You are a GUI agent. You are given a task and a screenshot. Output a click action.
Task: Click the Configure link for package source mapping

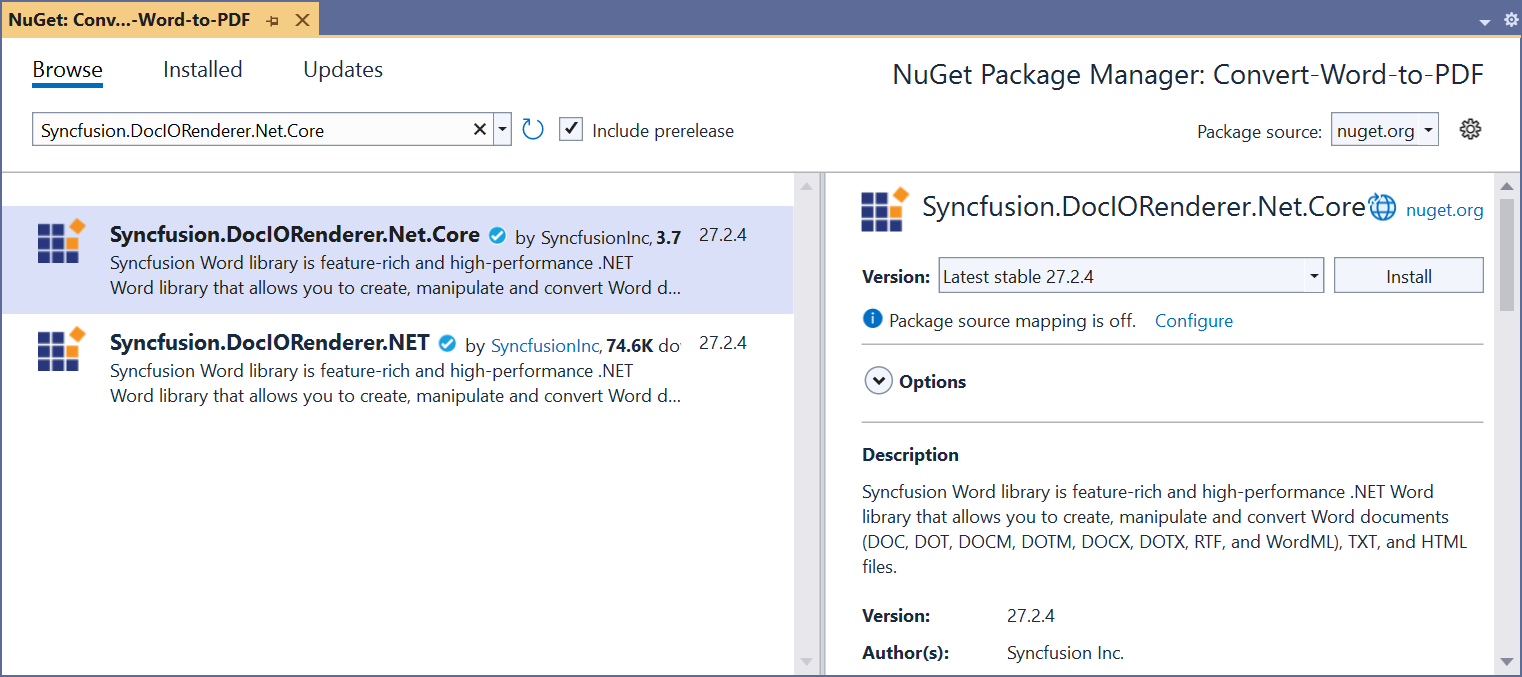point(1193,320)
